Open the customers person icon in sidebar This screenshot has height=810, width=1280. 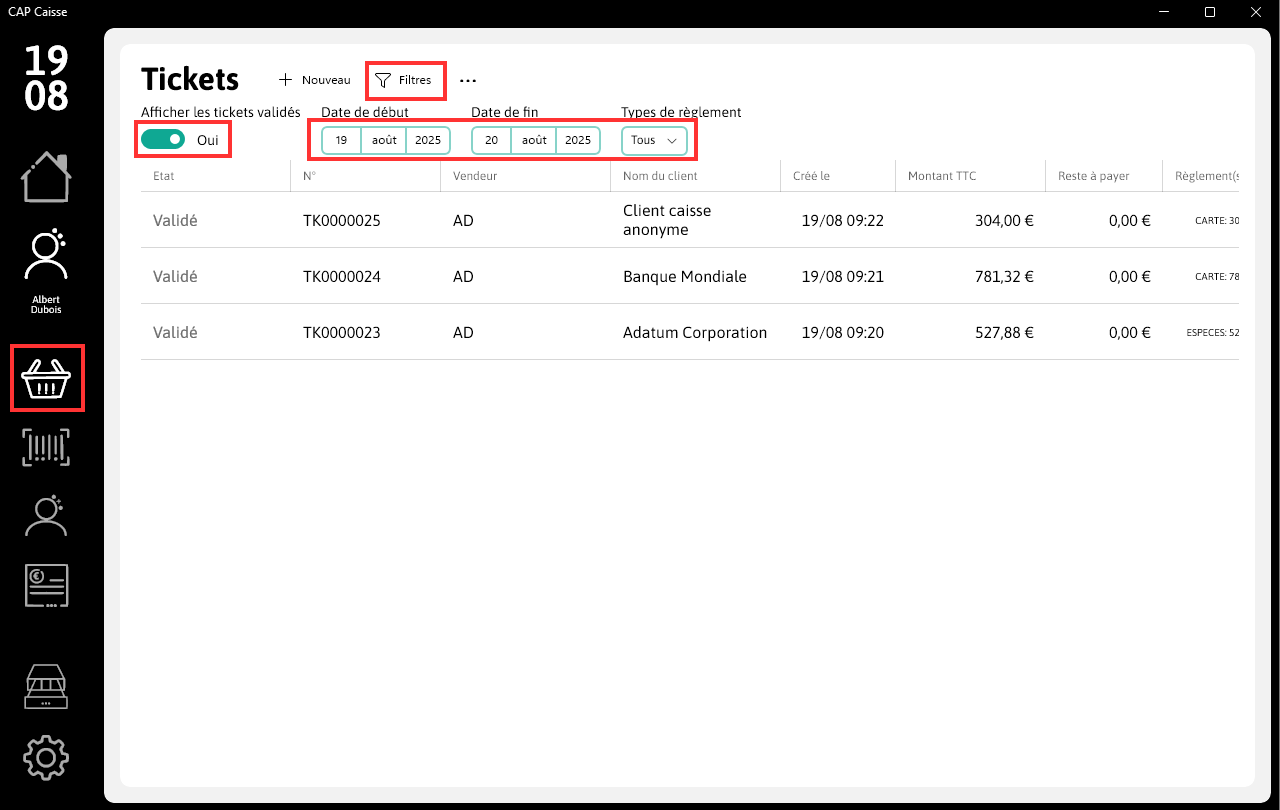(46, 516)
